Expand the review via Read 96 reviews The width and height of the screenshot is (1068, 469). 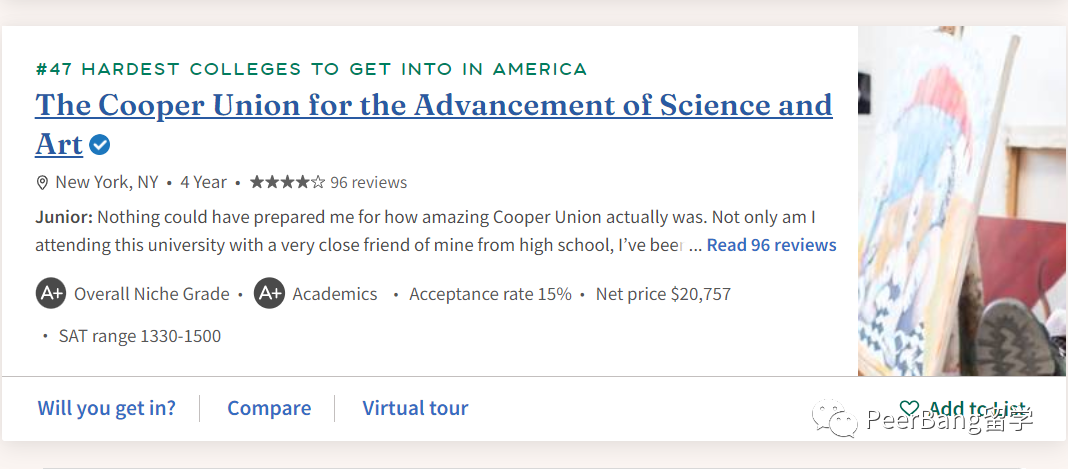pos(771,245)
